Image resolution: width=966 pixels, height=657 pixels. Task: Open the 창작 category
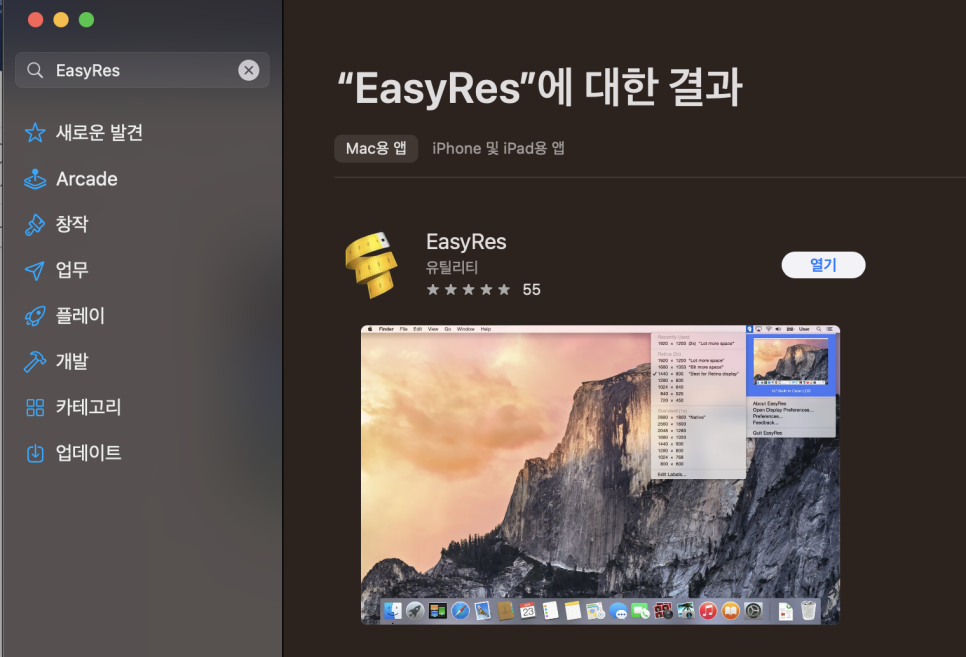72,224
